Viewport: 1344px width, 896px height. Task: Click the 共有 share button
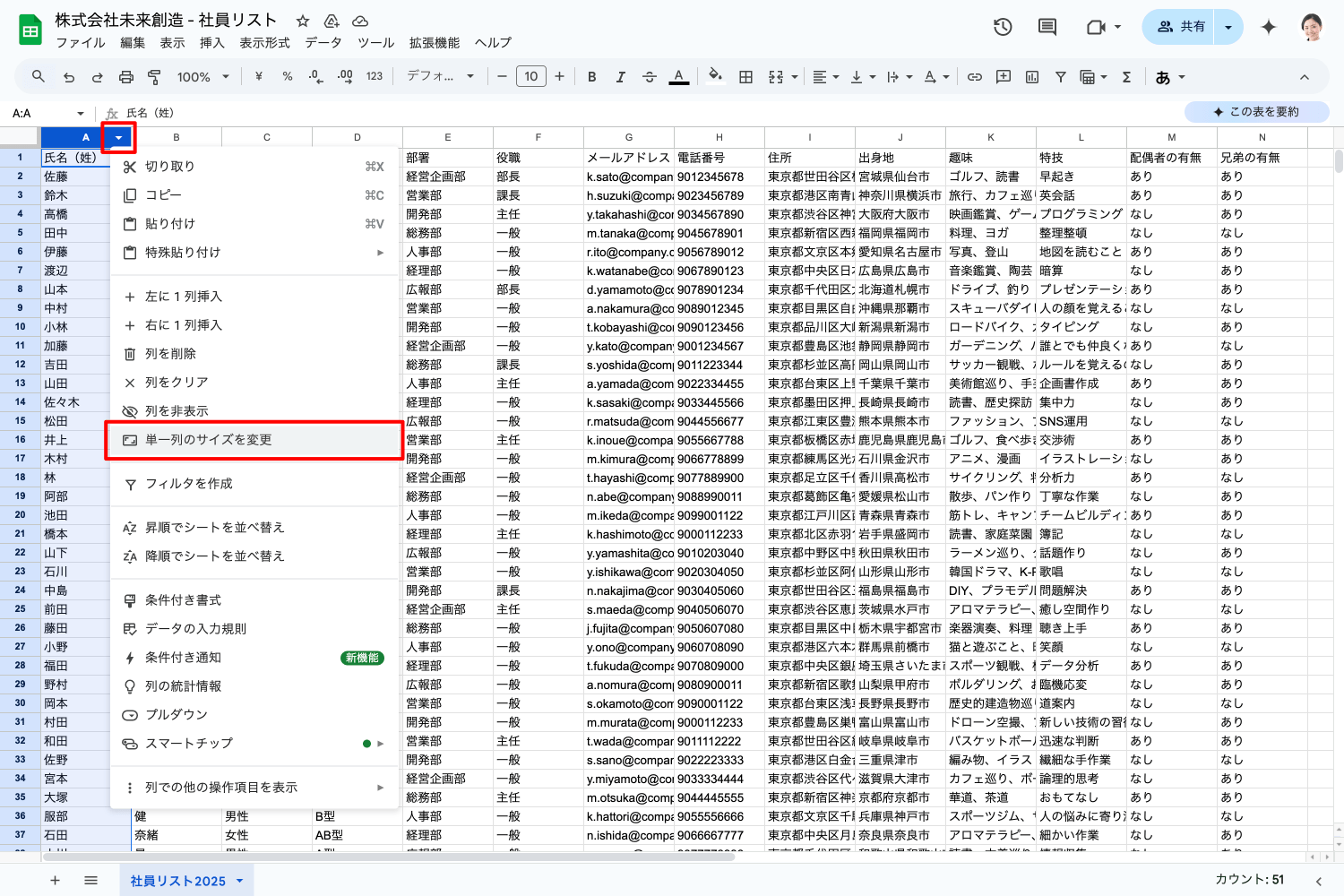pos(1181,27)
